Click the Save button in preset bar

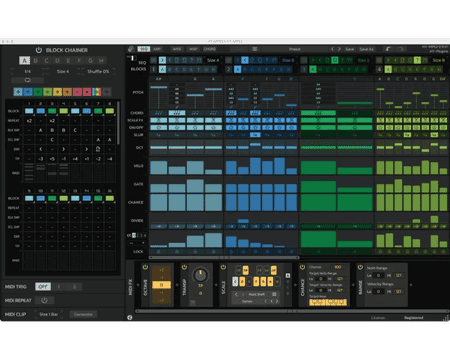[350, 49]
